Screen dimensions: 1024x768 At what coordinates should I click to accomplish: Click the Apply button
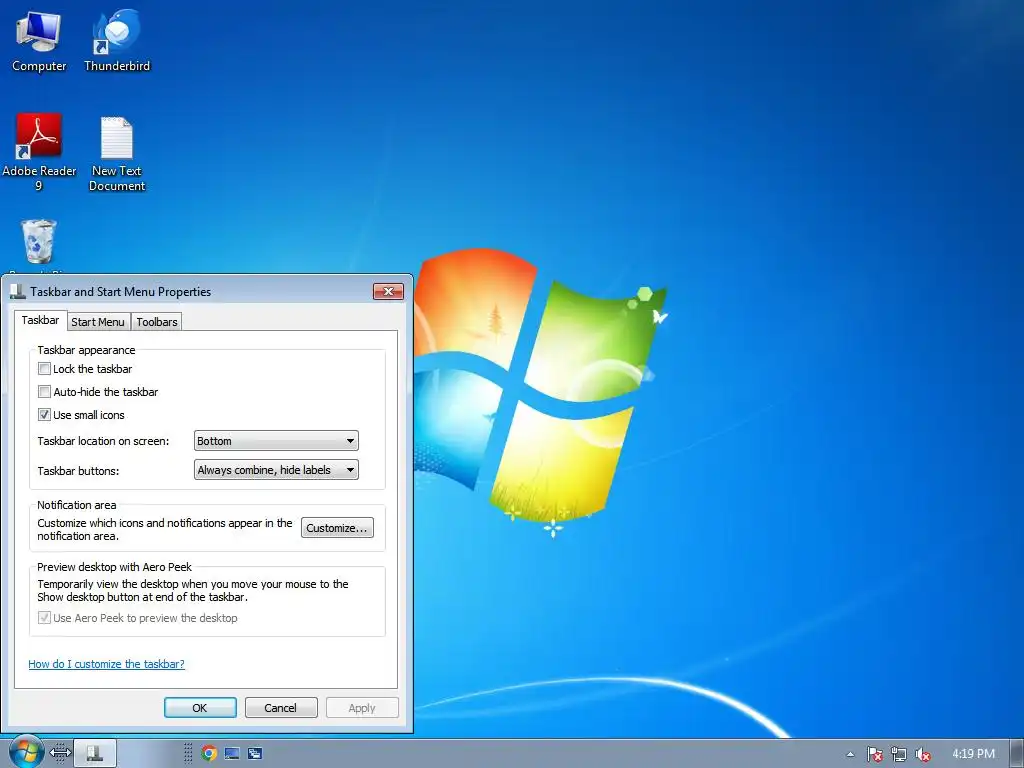tap(362, 708)
